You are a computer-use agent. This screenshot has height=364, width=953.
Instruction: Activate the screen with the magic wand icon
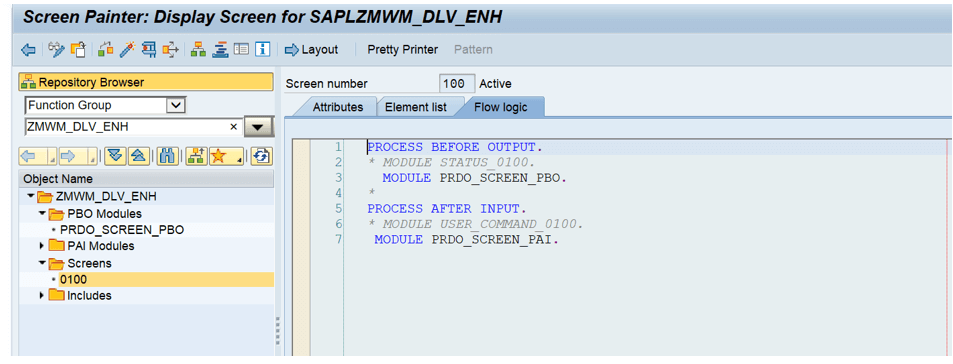(126, 50)
